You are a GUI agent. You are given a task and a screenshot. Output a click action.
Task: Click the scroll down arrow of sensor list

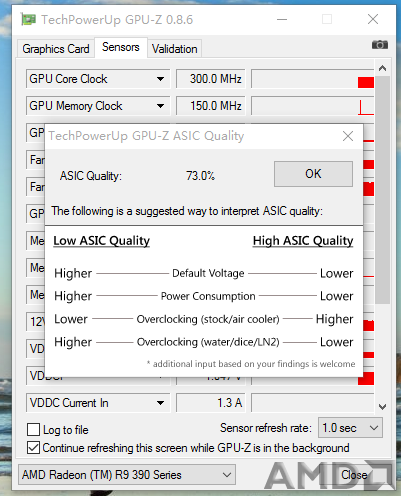pyautogui.click(x=382, y=407)
